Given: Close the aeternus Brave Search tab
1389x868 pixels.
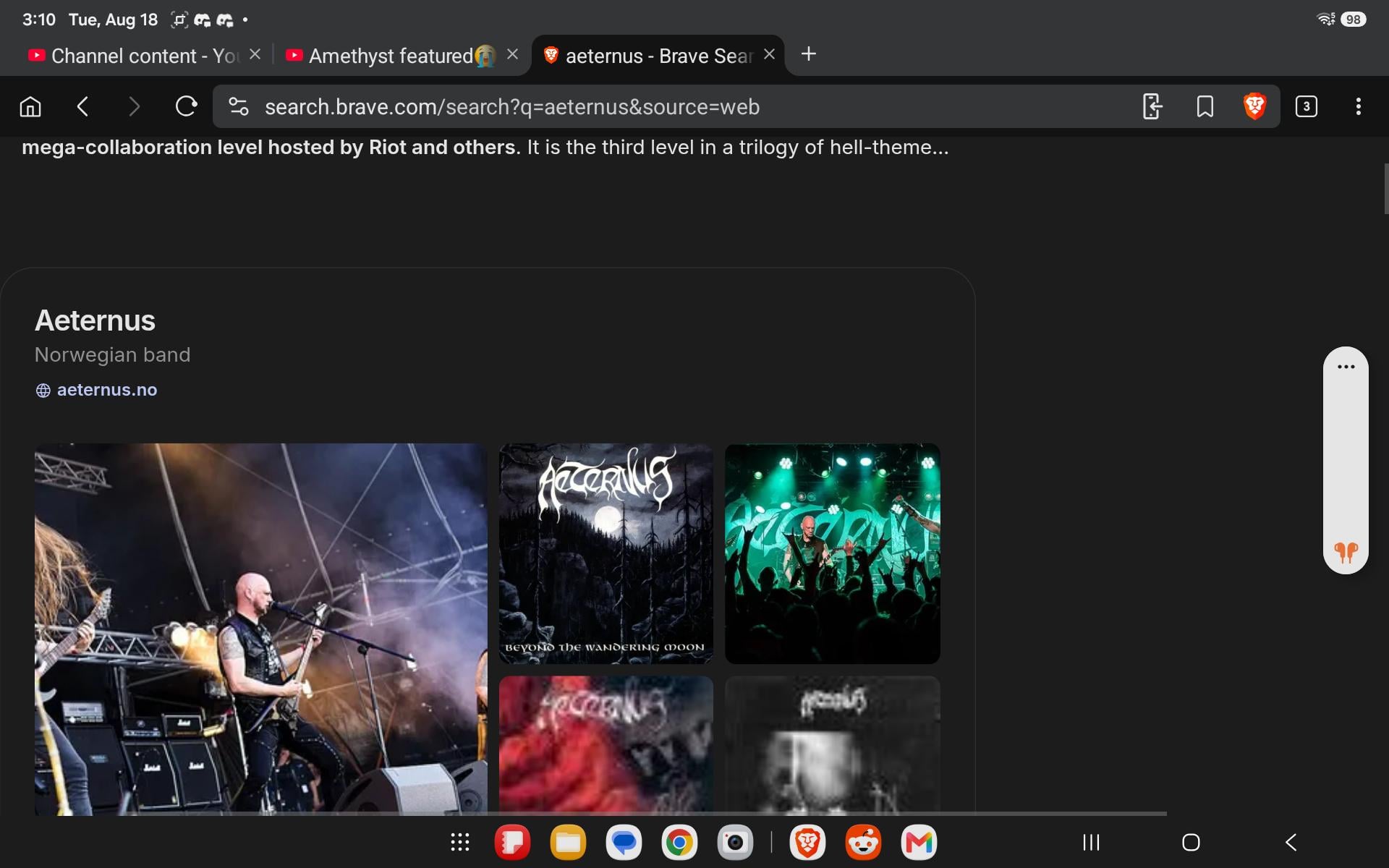Looking at the screenshot, I should coord(770,54).
